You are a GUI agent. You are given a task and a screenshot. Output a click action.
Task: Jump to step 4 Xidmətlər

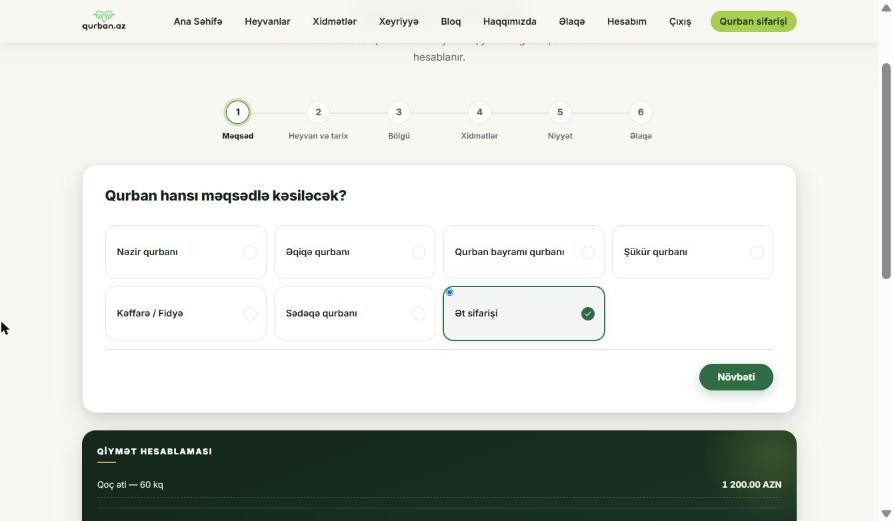(x=479, y=112)
